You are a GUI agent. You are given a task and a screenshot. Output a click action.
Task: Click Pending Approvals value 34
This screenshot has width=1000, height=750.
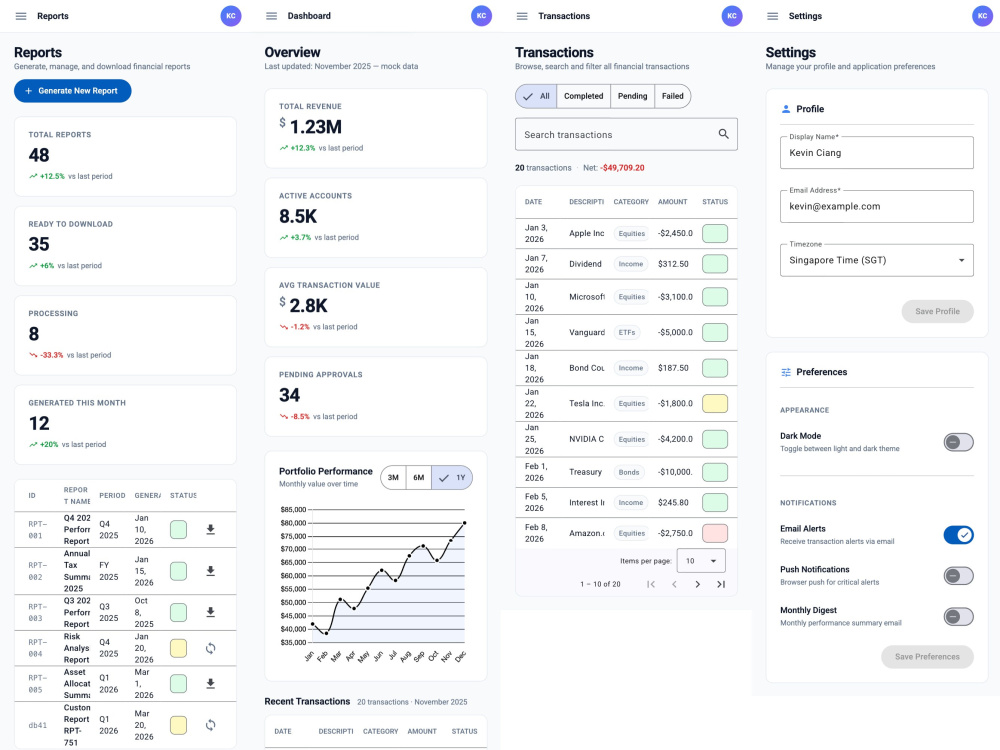click(290, 395)
